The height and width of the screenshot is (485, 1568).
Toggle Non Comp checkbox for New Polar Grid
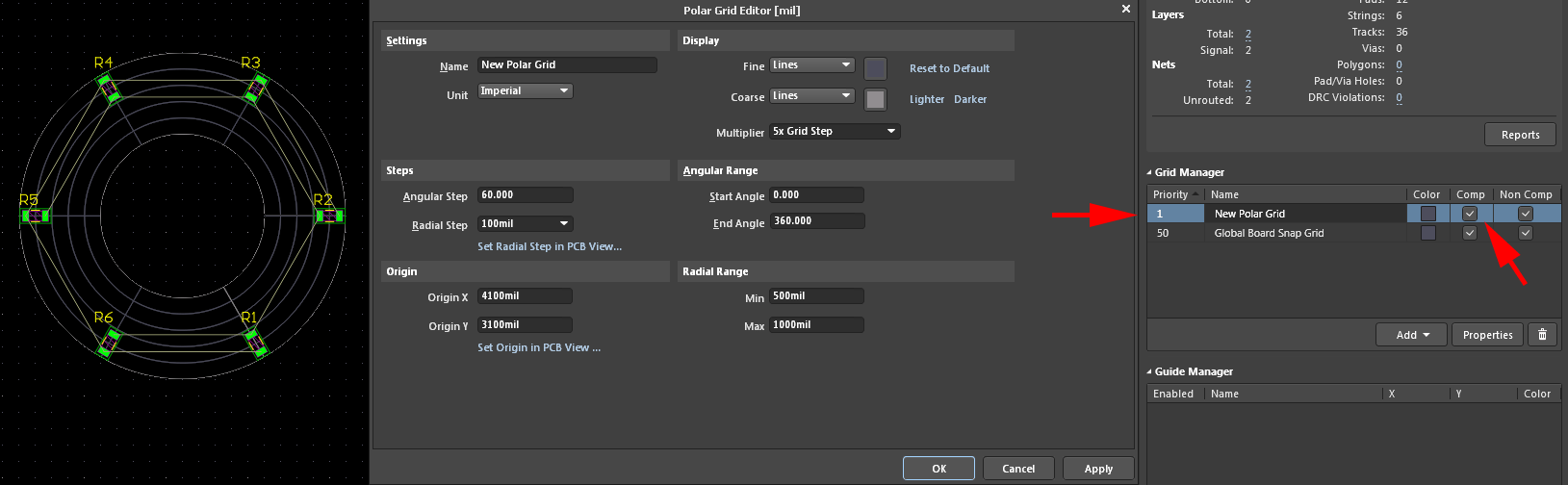click(1525, 214)
